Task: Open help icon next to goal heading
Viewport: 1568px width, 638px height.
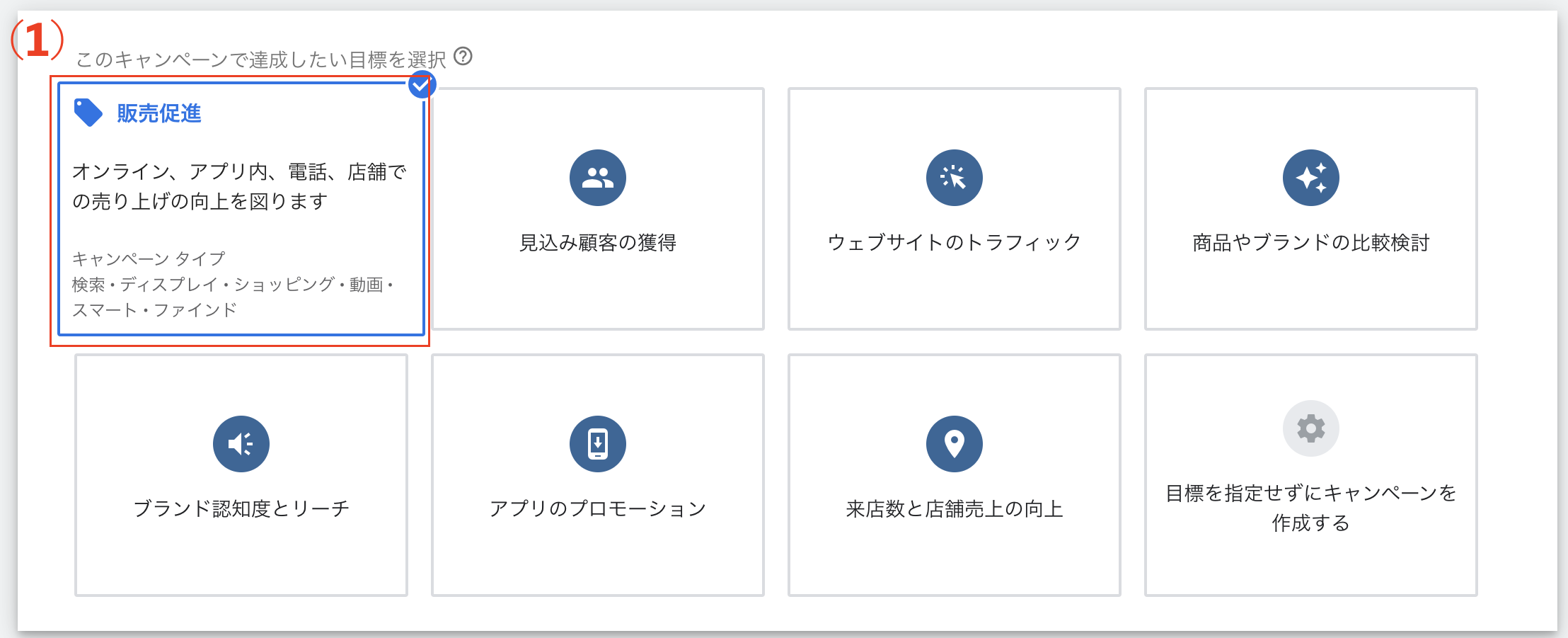Action: click(x=463, y=56)
